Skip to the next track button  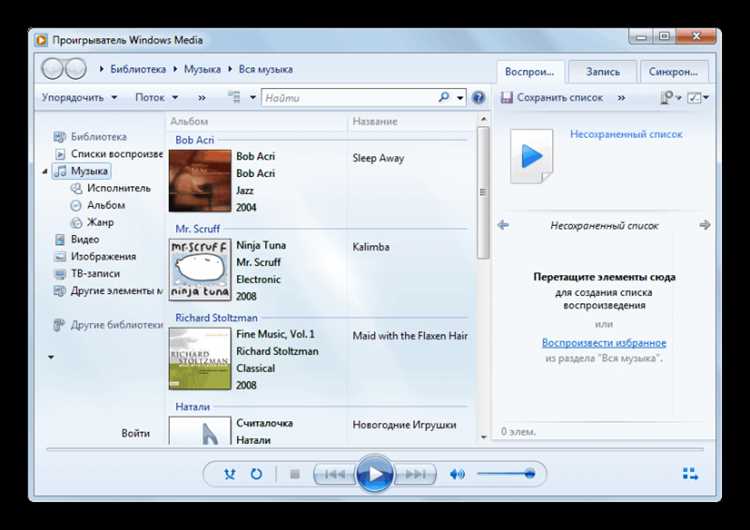pyautogui.click(x=415, y=474)
